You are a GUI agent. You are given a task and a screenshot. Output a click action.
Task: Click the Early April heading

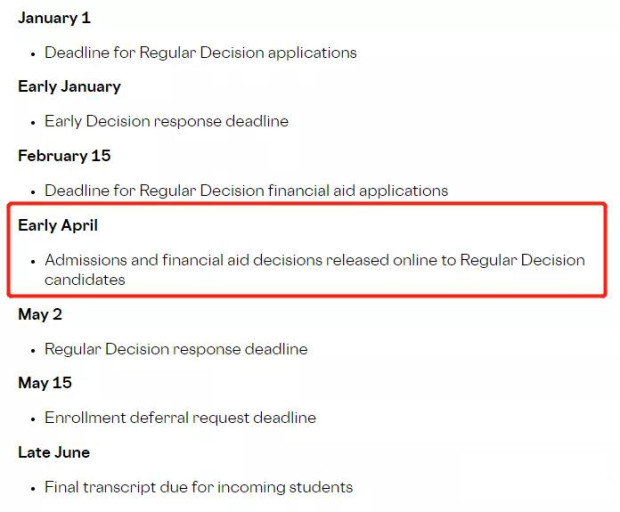tap(58, 225)
